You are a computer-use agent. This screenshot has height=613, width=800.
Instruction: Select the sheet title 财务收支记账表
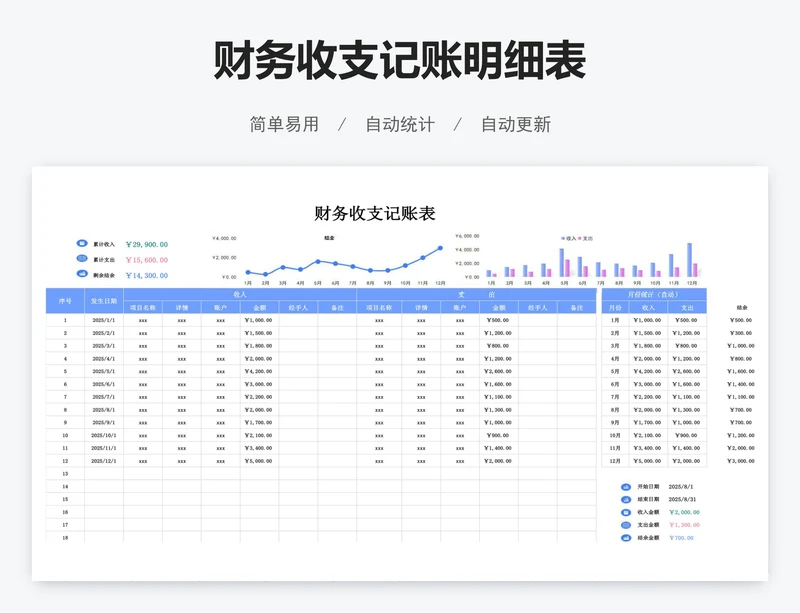click(374, 213)
